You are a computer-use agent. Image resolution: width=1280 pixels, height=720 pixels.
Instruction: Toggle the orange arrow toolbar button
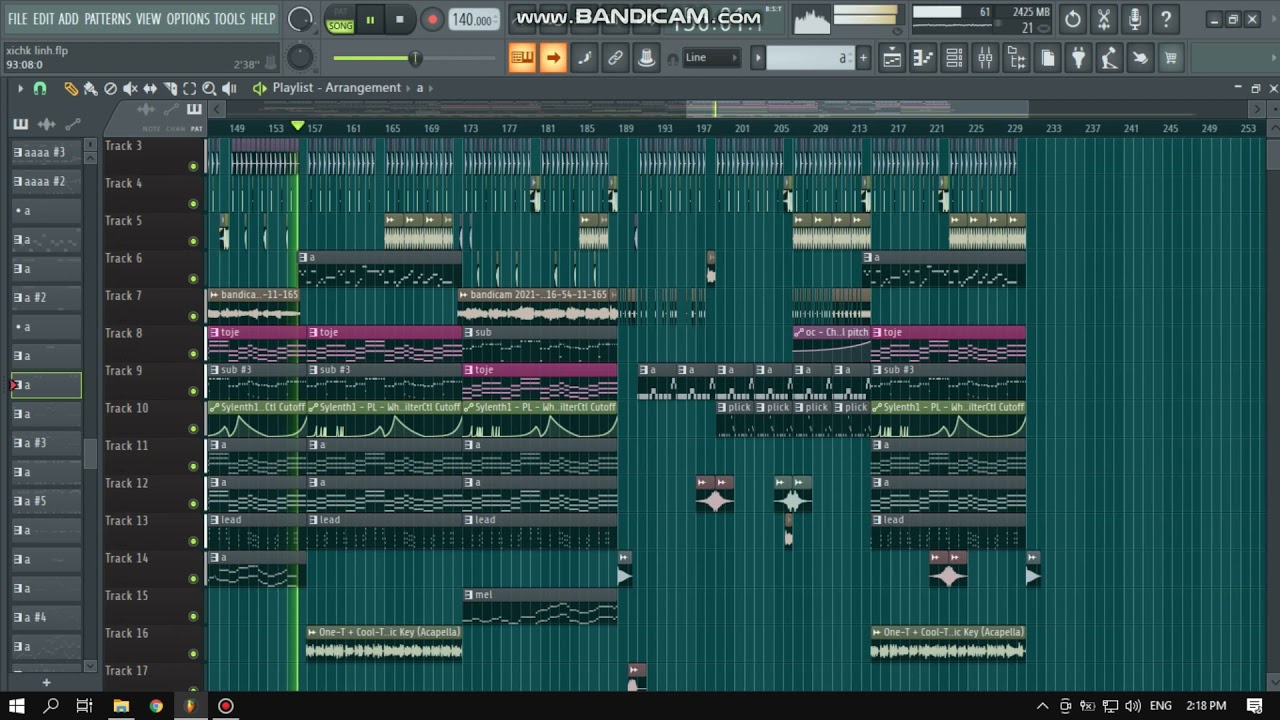tap(553, 58)
